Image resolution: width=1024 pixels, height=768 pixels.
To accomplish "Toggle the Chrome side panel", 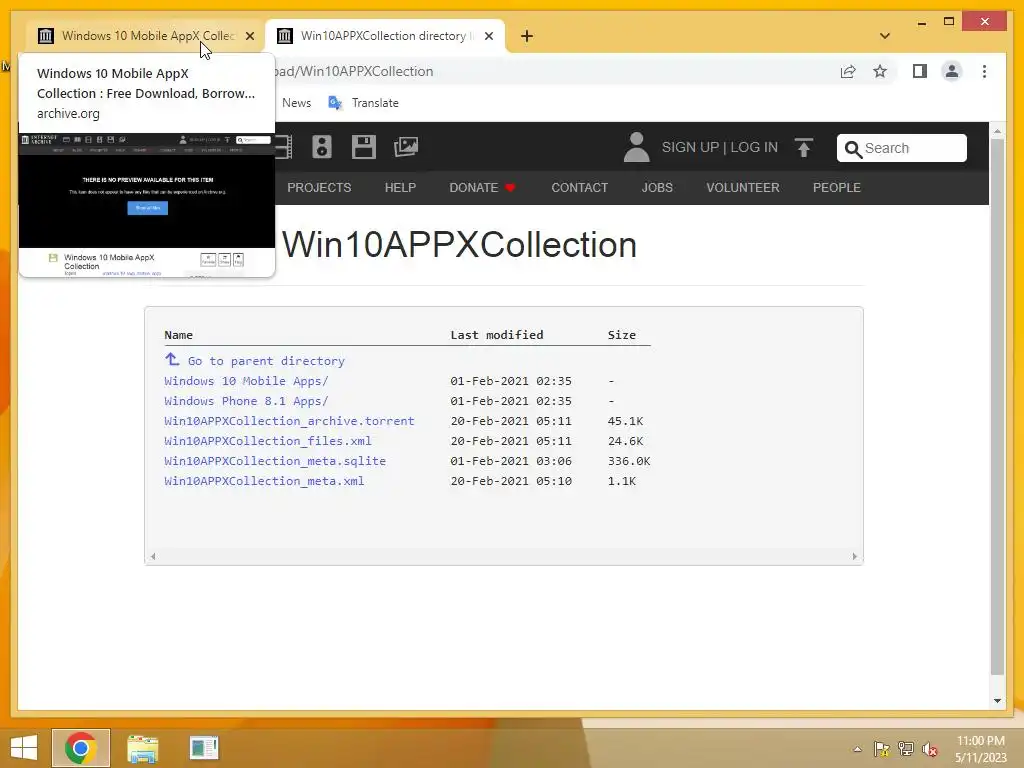I will click(920, 71).
